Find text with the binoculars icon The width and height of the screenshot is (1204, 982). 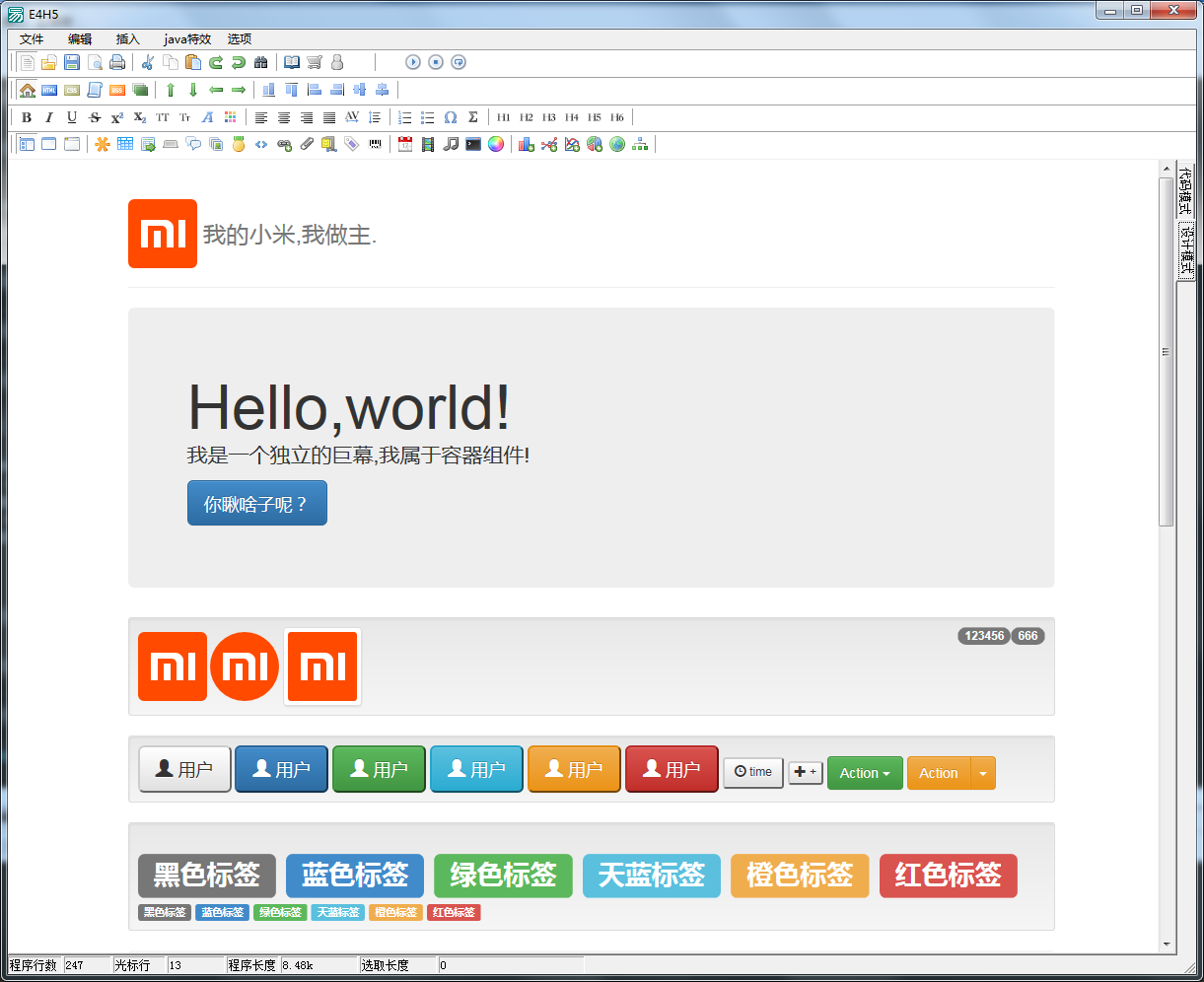(x=261, y=62)
